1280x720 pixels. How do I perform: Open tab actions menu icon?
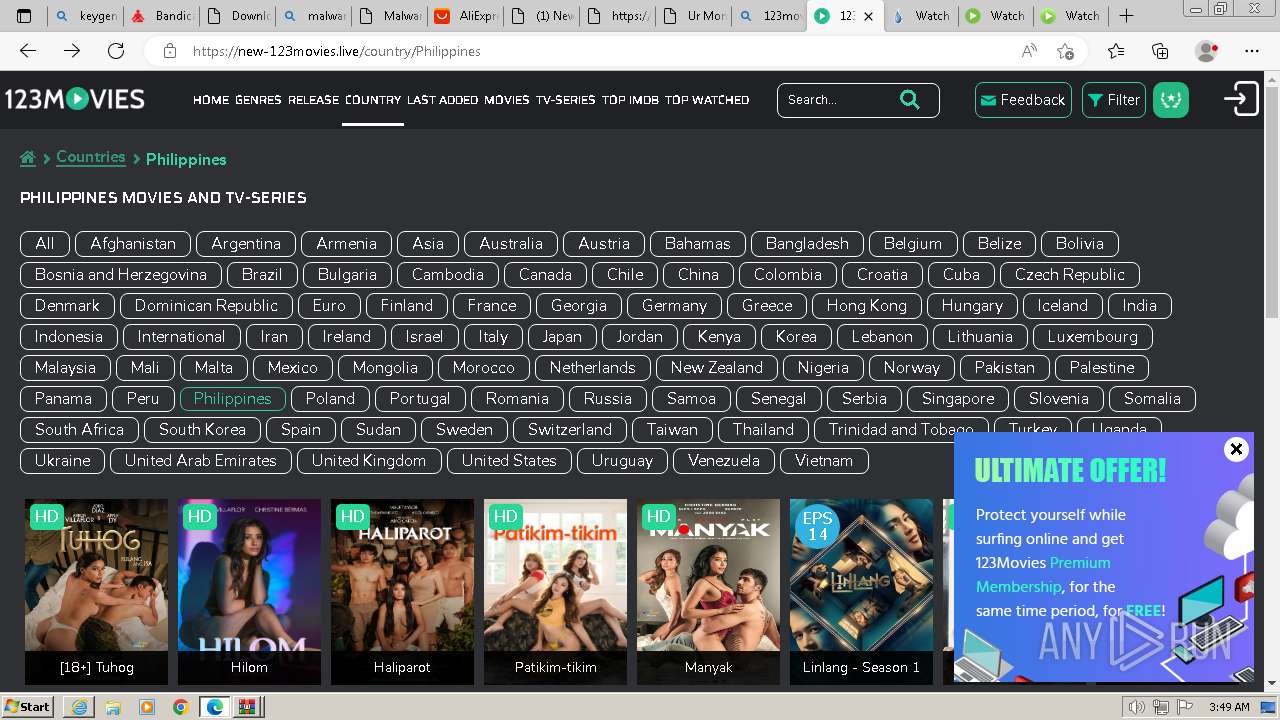pos(24,15)
